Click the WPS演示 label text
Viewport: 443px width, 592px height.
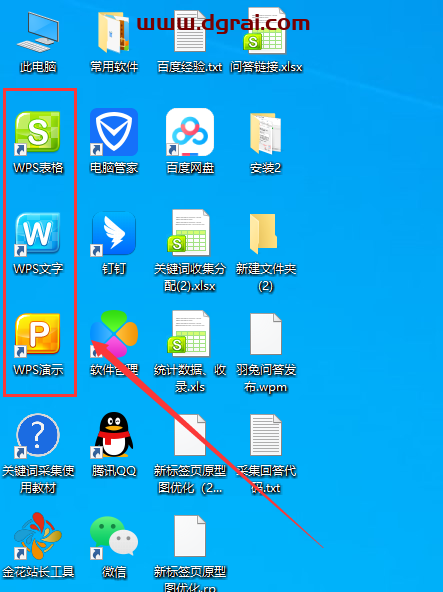38,370
